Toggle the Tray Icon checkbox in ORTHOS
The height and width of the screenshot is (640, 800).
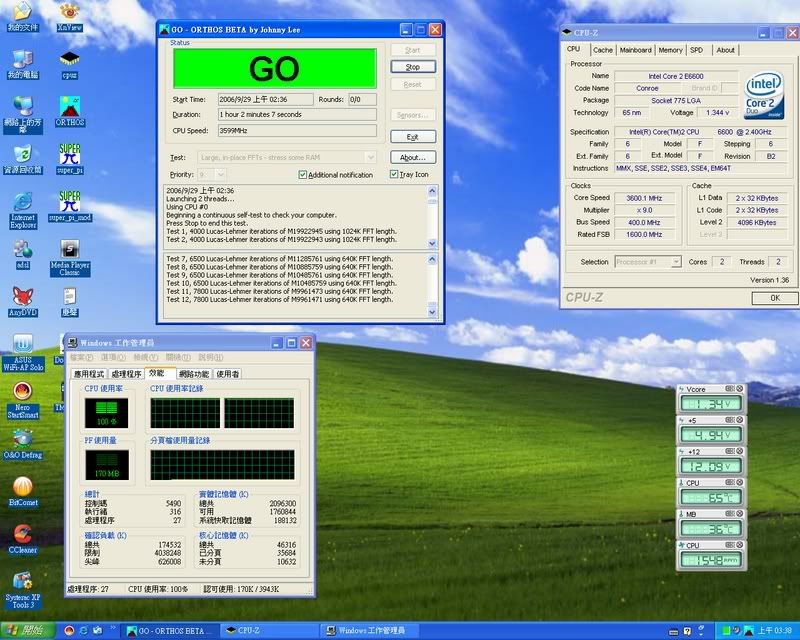click(394, 175)
